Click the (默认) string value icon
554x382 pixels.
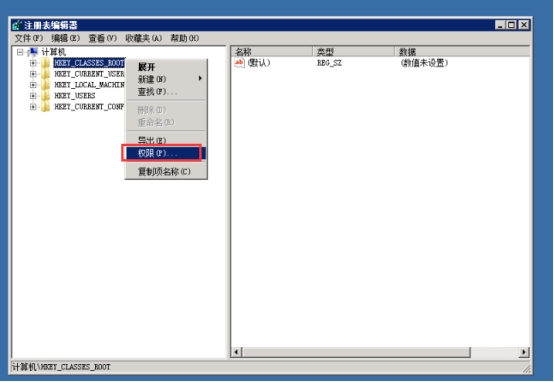pos(239,63)
